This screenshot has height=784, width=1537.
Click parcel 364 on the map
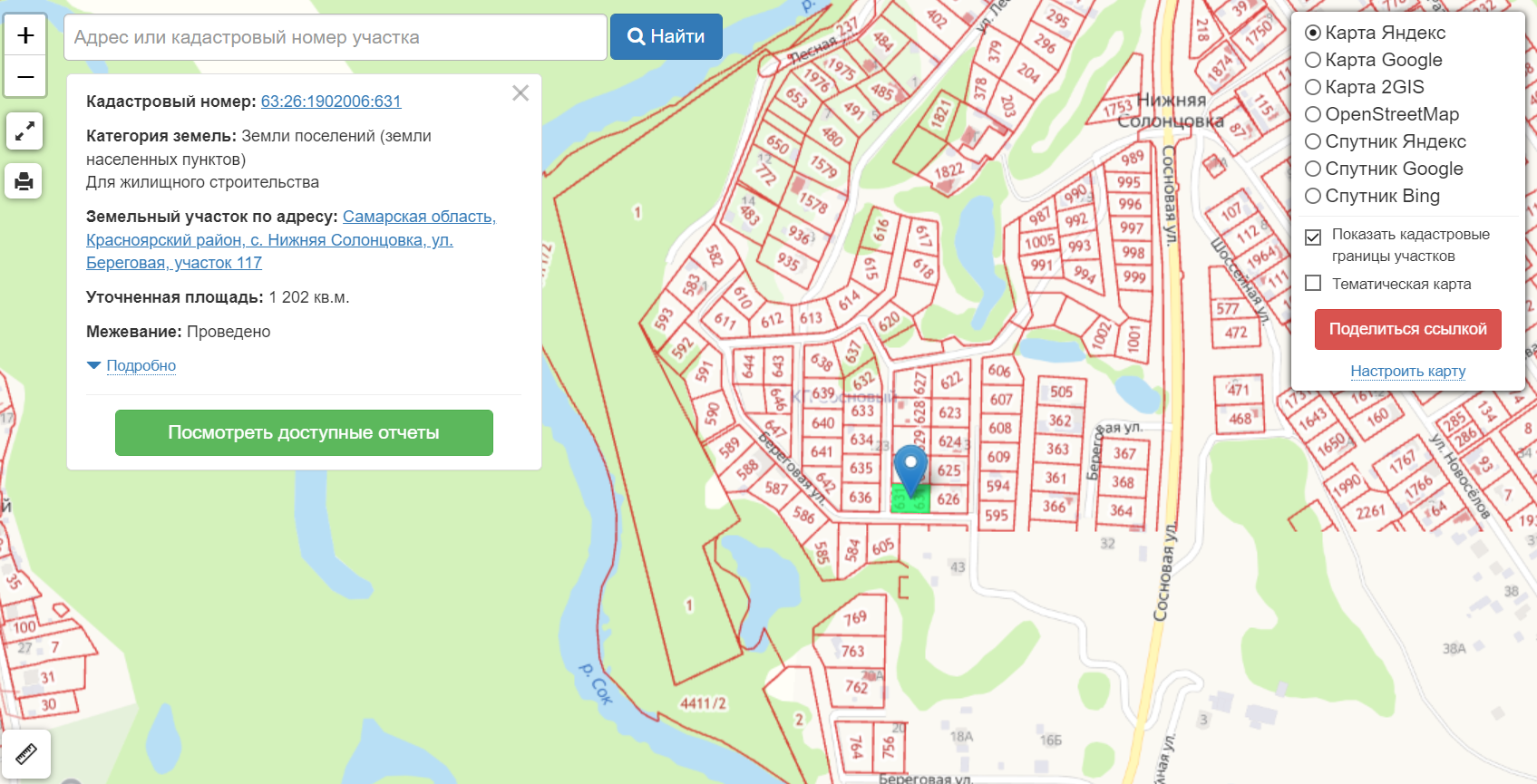click(1122, 510)
